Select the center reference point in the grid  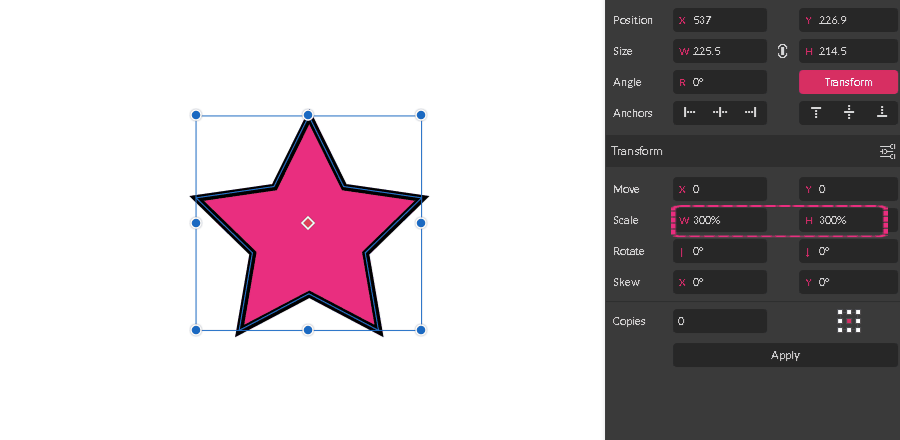849,321
